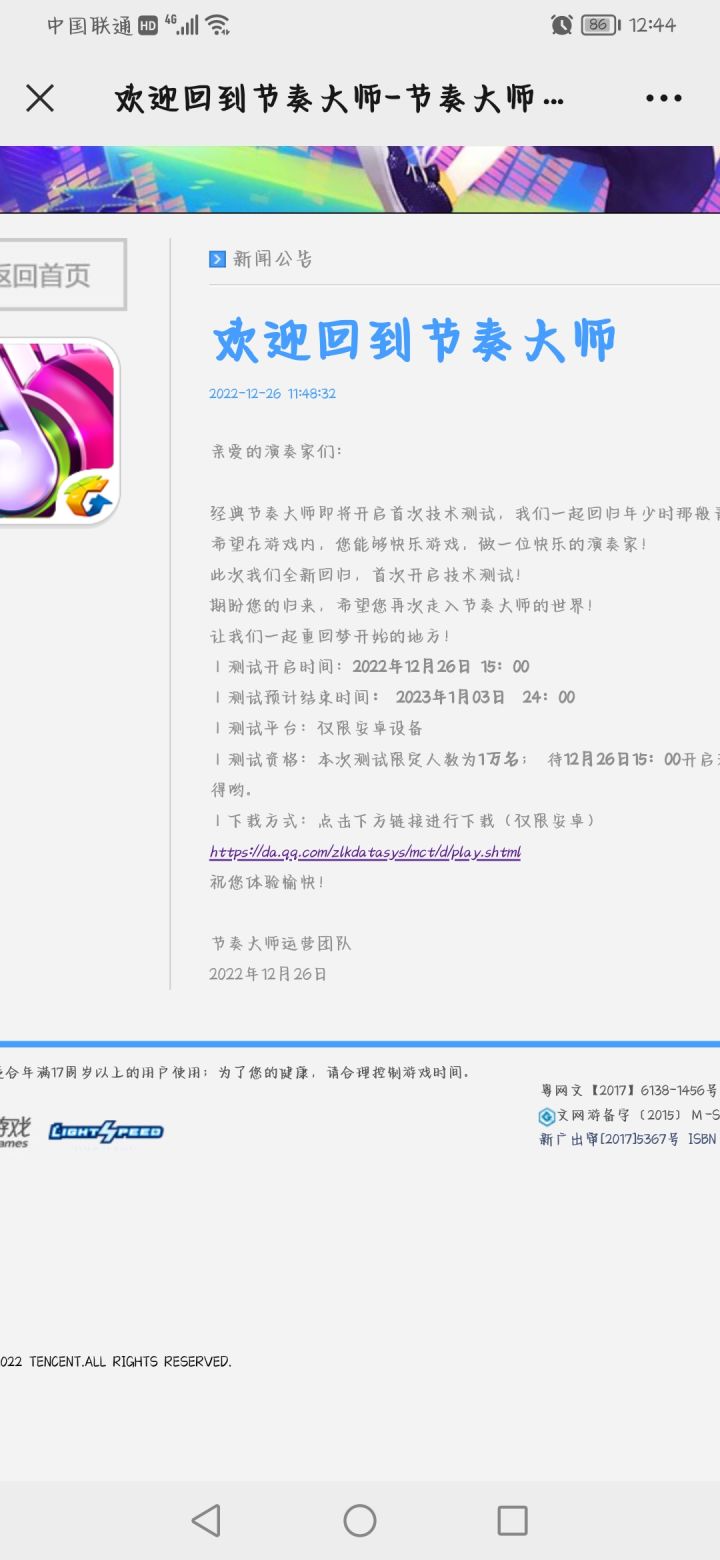Tap the Android home navigation button
The image size is (720, 1560).
click(x=360, y=1520)
